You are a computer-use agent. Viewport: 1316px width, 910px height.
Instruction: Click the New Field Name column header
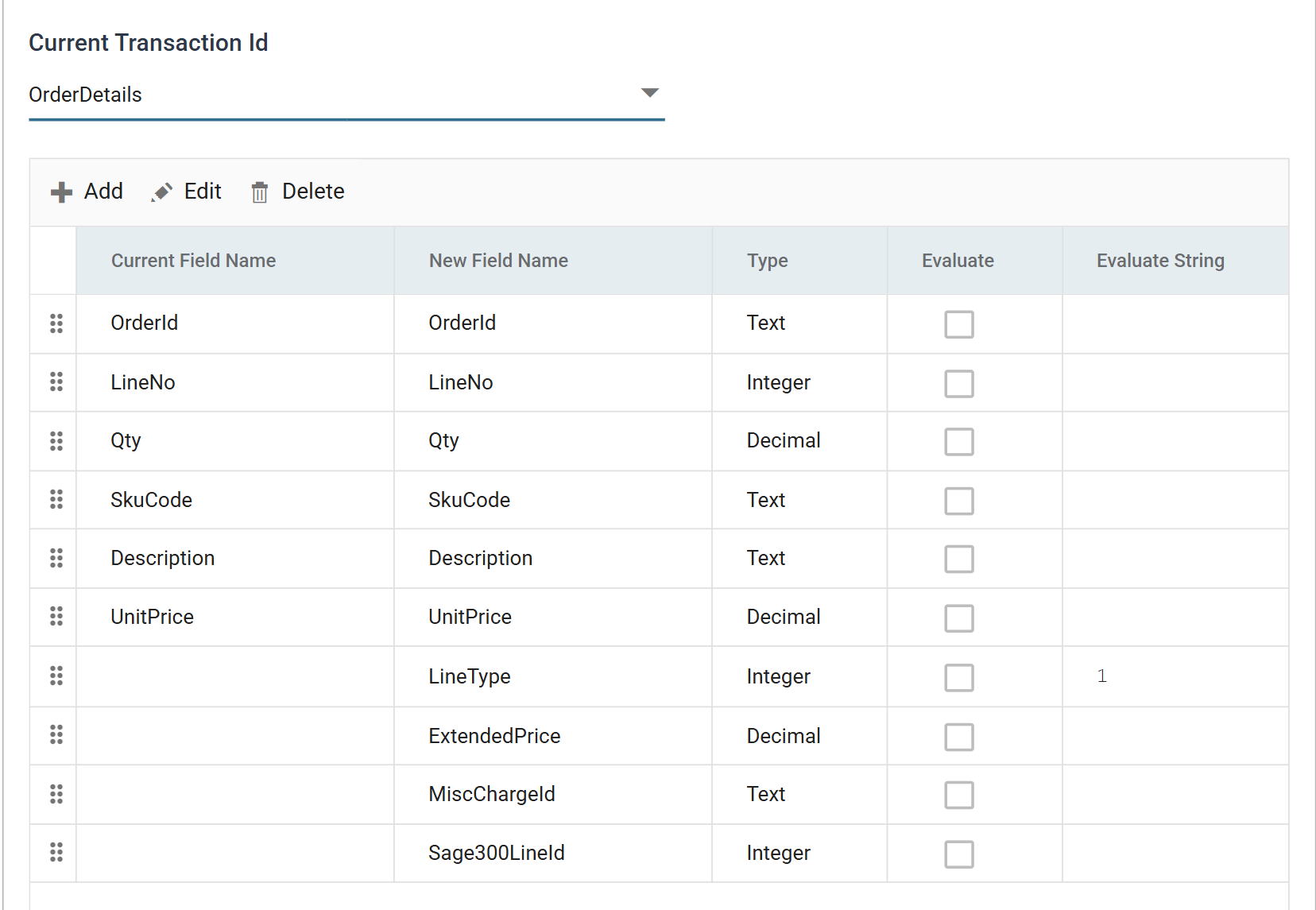[x=553, y=261]
